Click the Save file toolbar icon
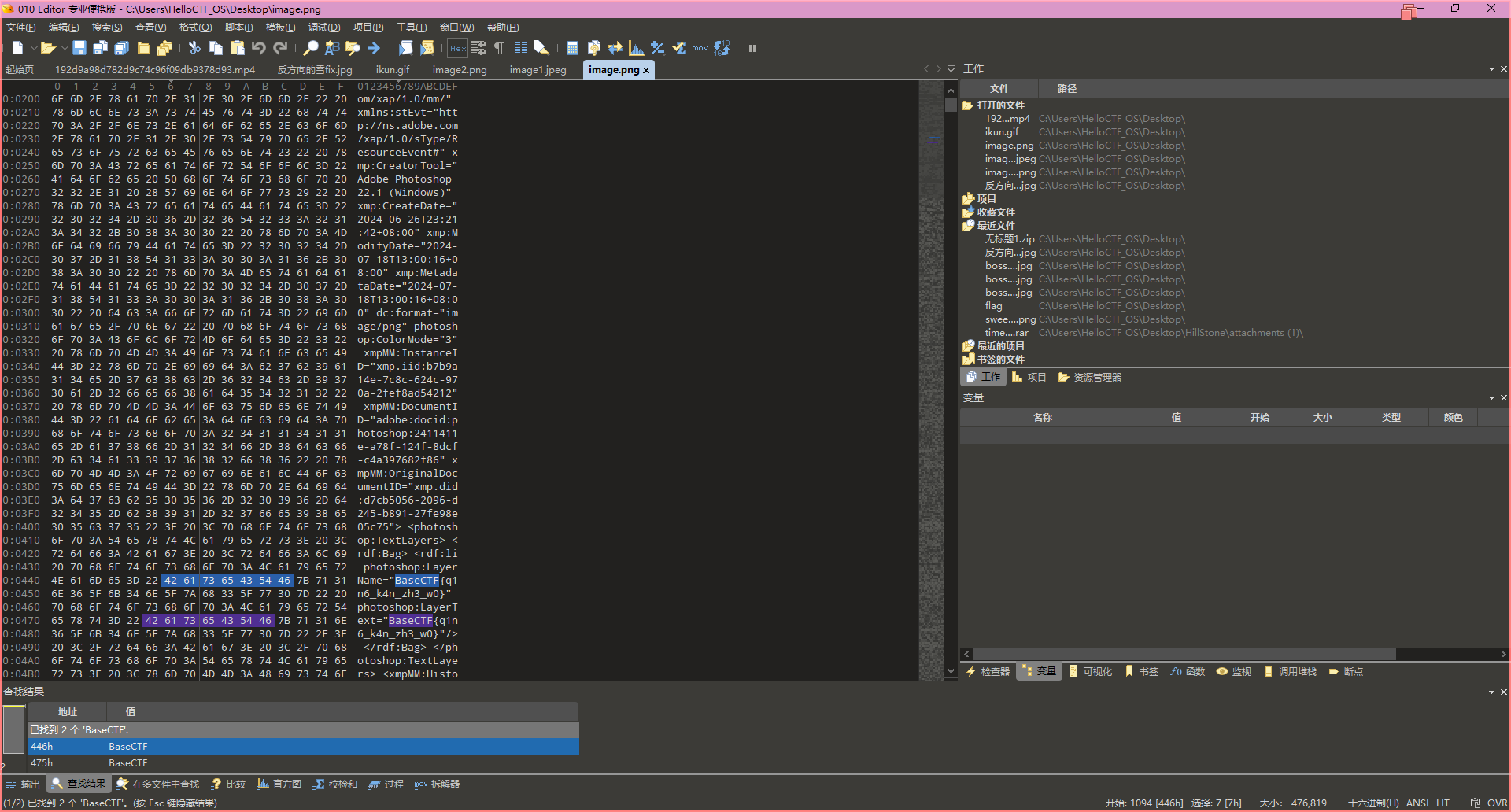The height and width of the screenshot is (812, 1511). point(79,48)
